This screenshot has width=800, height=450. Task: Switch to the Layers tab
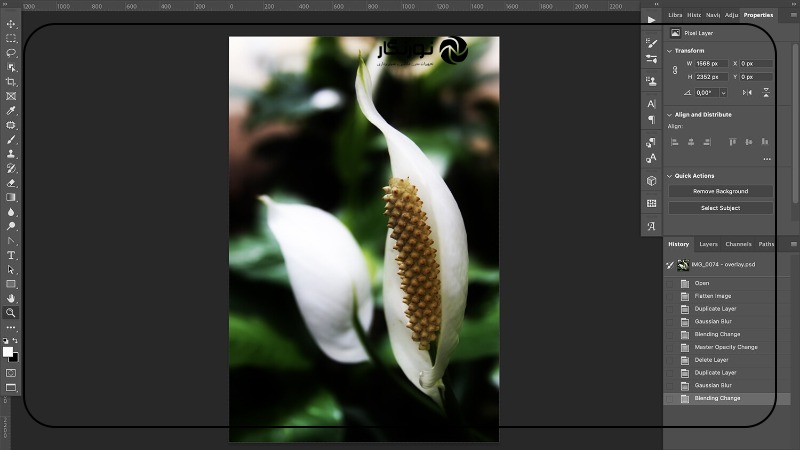coord(708,244)
